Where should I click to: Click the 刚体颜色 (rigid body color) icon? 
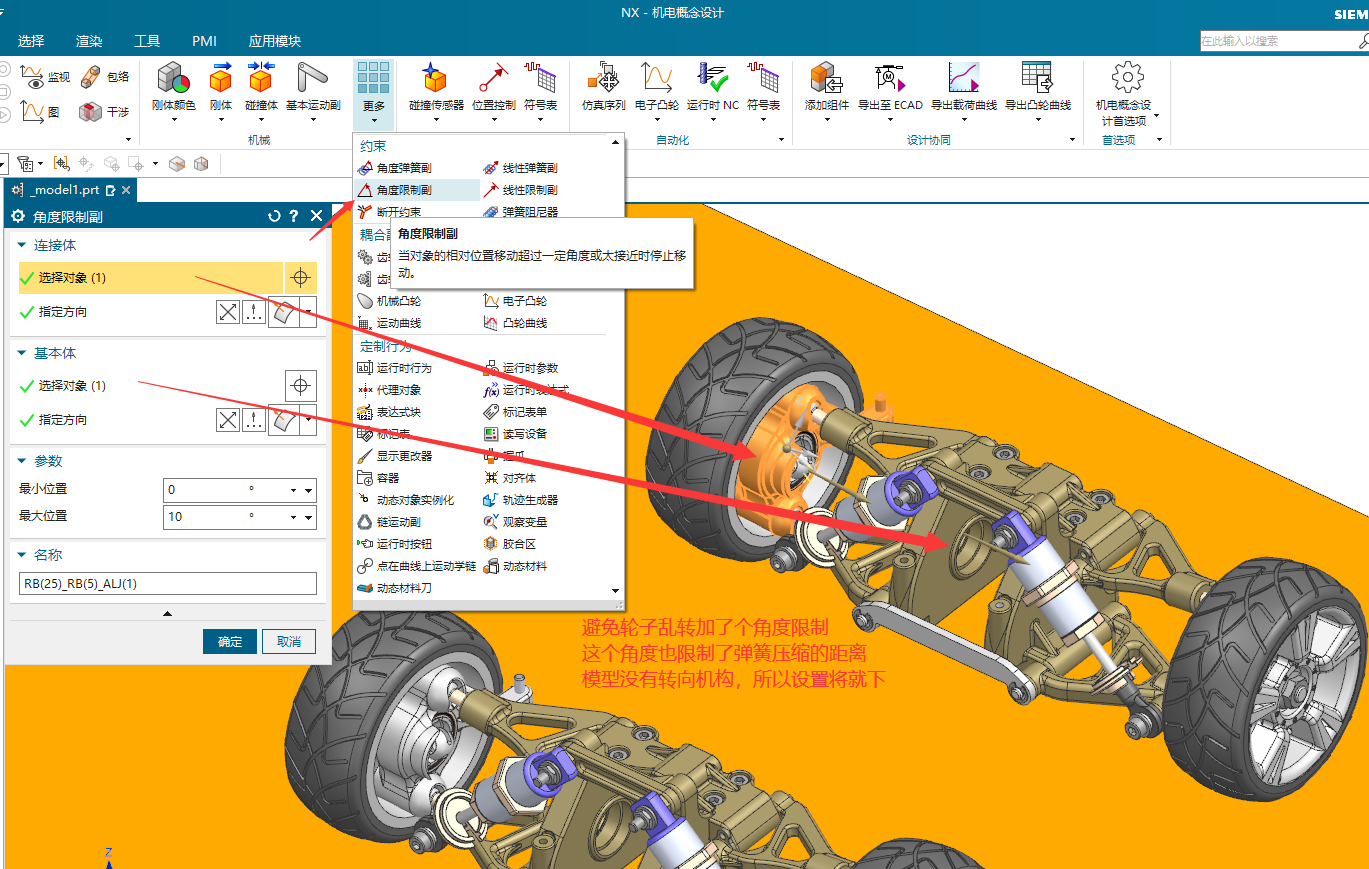pos(174,78)
